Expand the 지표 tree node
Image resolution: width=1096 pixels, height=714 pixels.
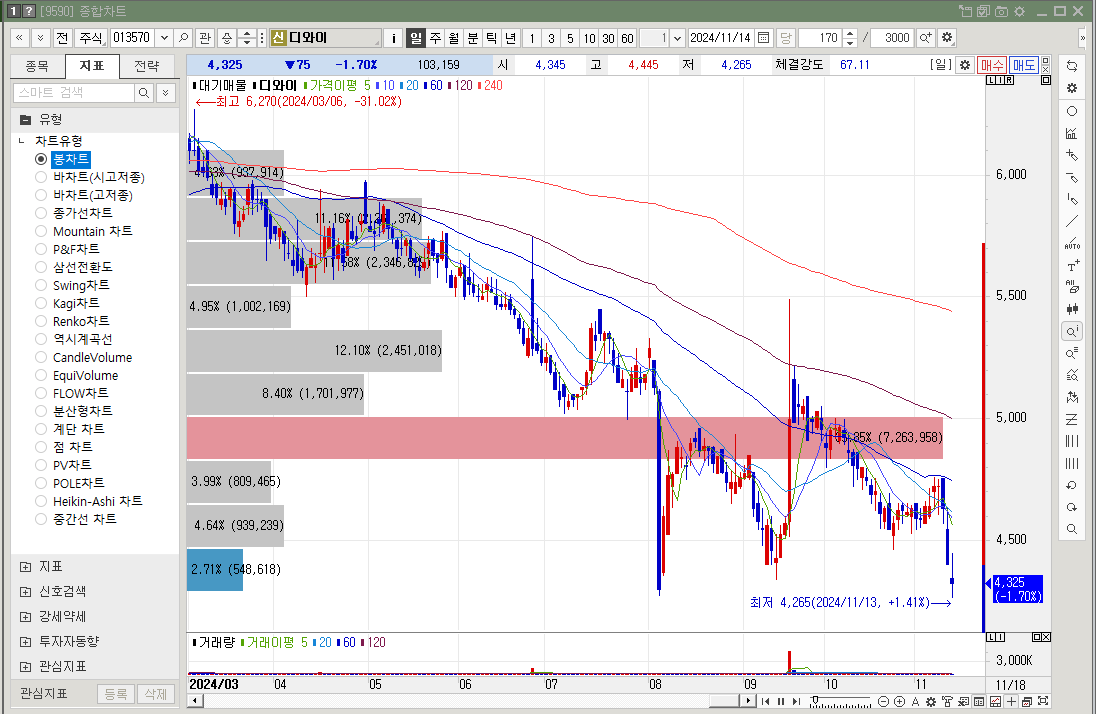[x=26, y=566]
